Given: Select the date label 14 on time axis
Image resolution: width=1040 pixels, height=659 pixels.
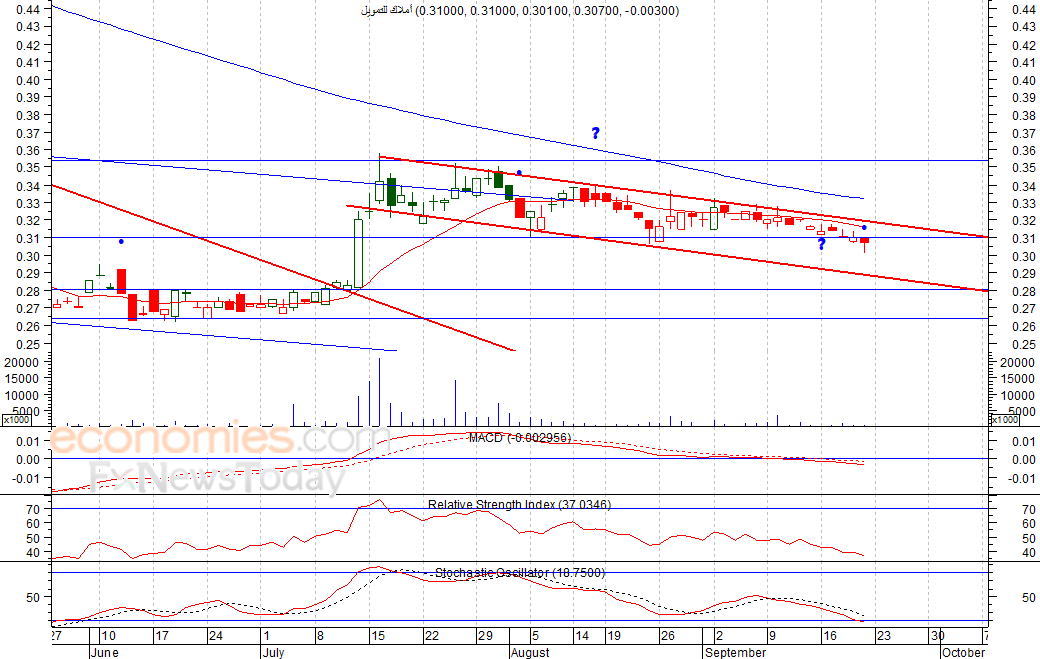Looking at the screenshot, I should [x=582, y=636].
